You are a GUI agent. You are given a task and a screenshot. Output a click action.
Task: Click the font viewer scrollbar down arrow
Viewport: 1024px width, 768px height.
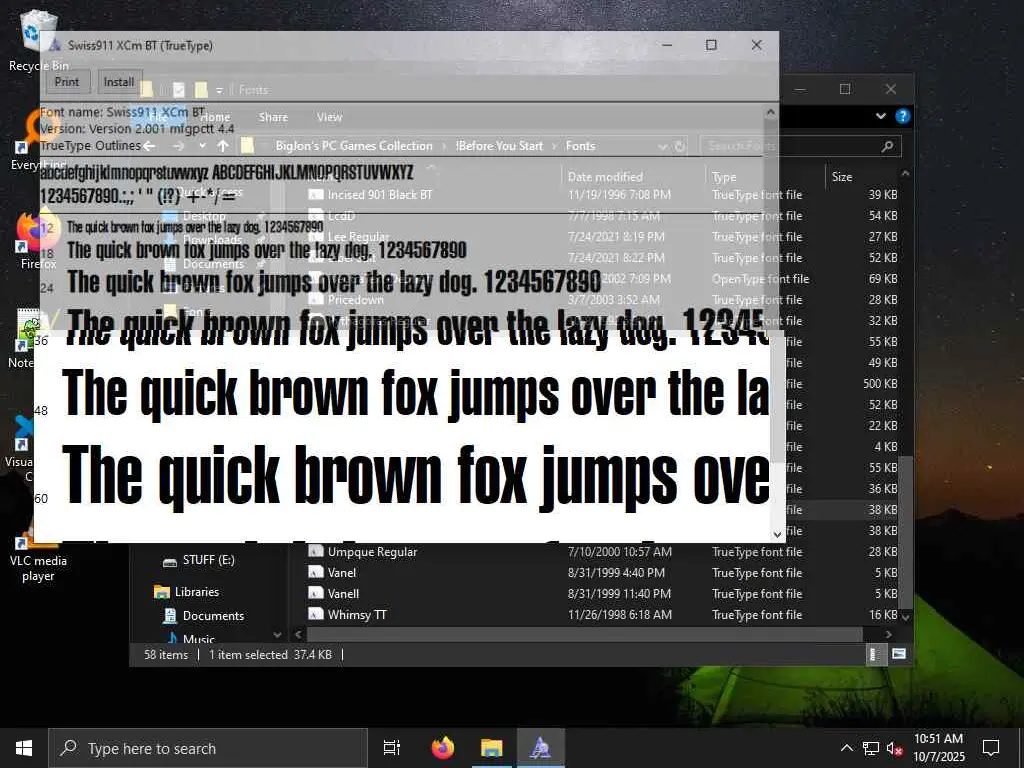pos(777,534)
